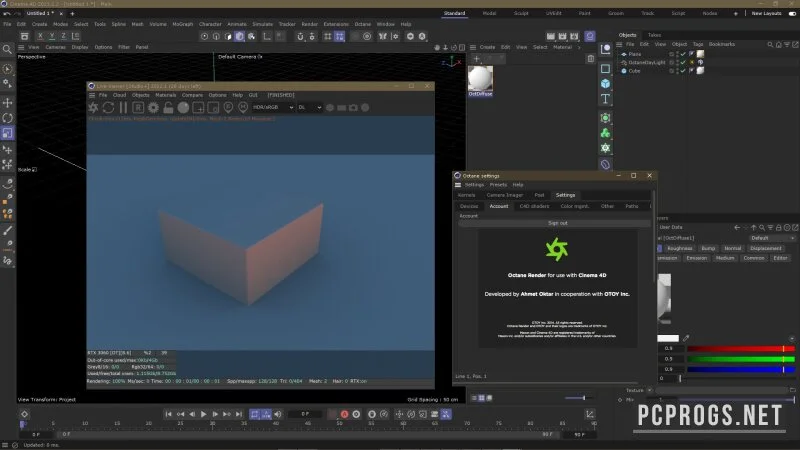Open viewport hamburger menu
800x450 pixels.
tap(21, 47)
